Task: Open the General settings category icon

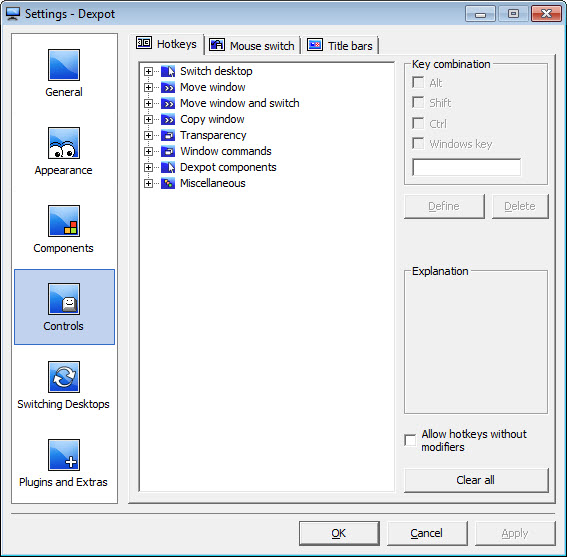Action: [x=64, y=65]
